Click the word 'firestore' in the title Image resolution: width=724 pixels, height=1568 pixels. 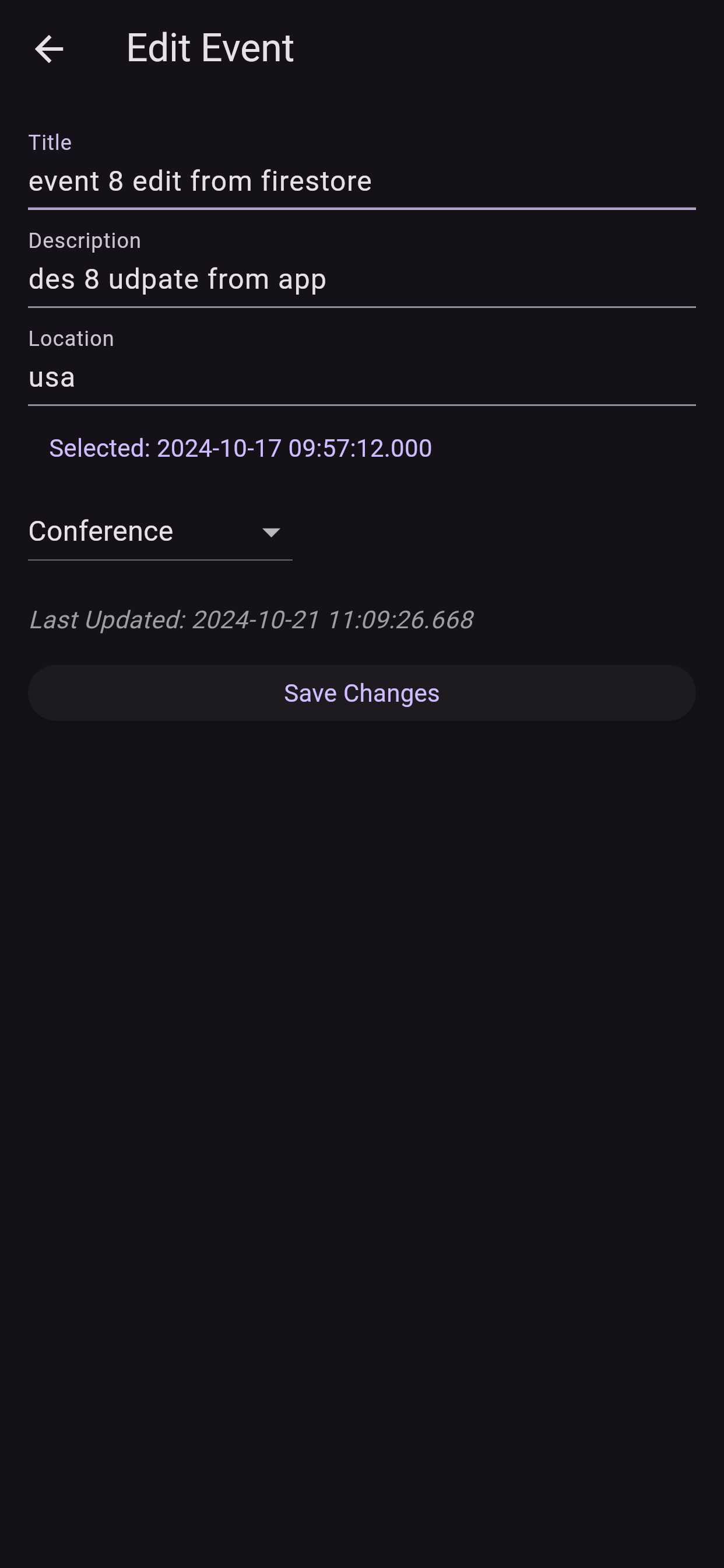point(317,181)
